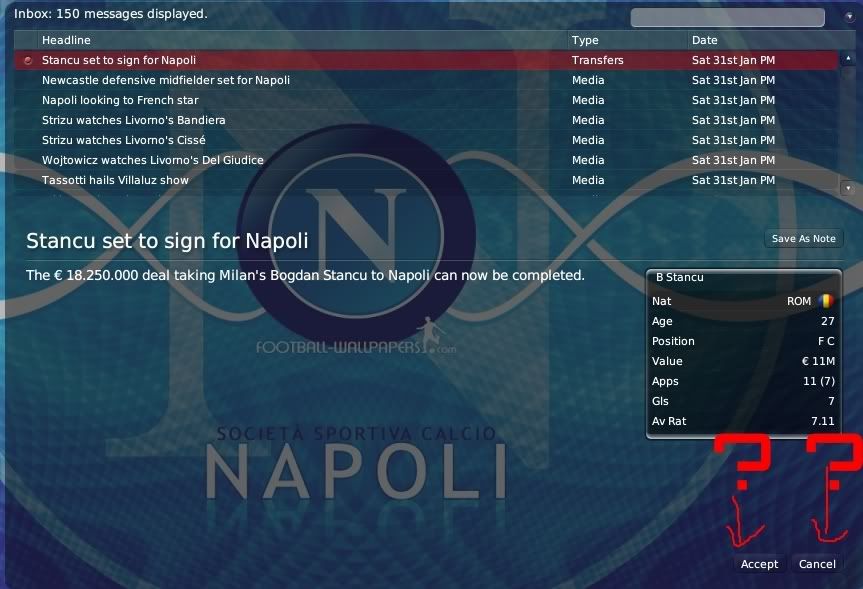Click the Apps 11 (7) value
Image resolution: width=863 pixels, height=589 pixels.
818,381
